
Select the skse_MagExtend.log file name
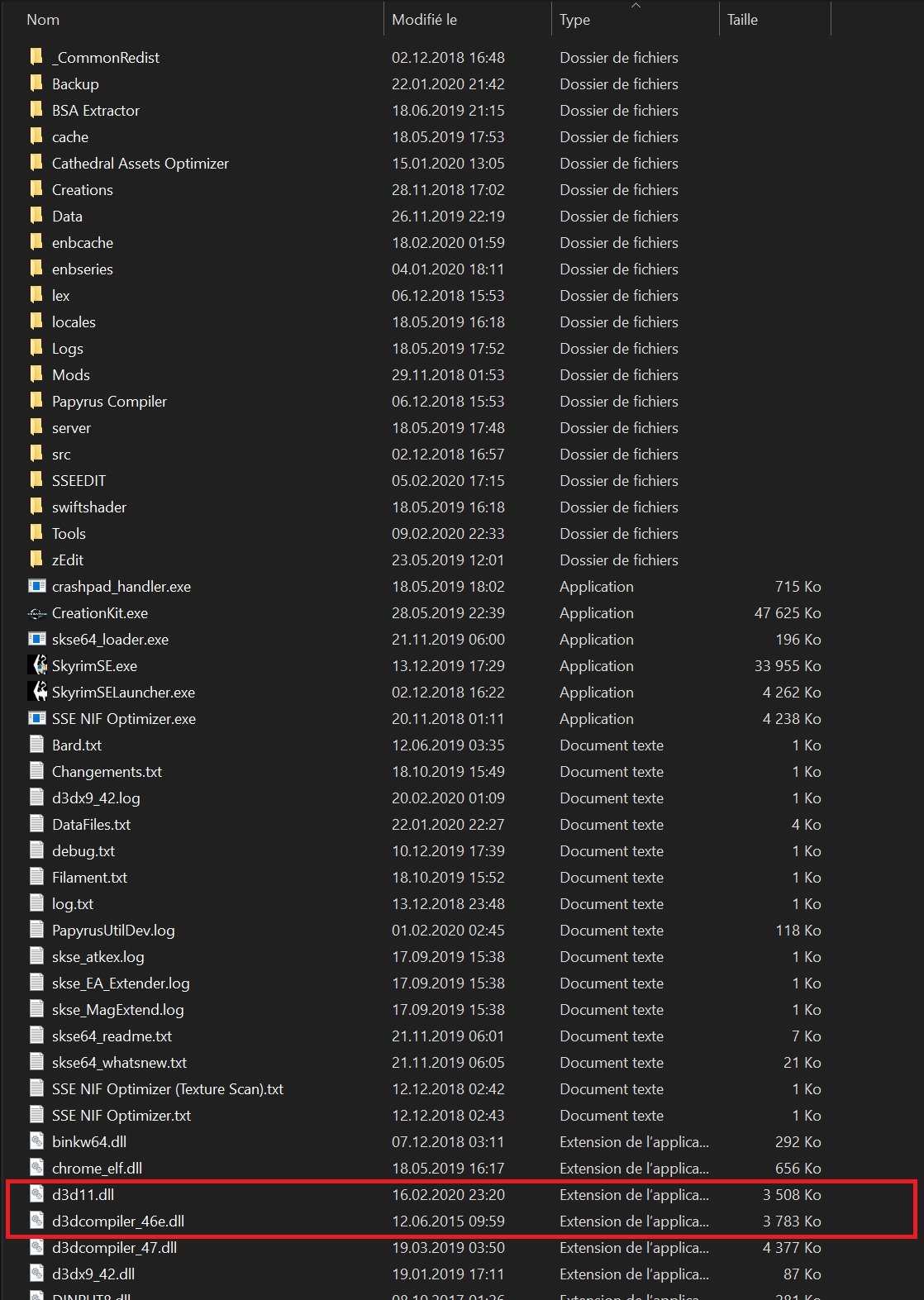click(x=118, y=1009)
